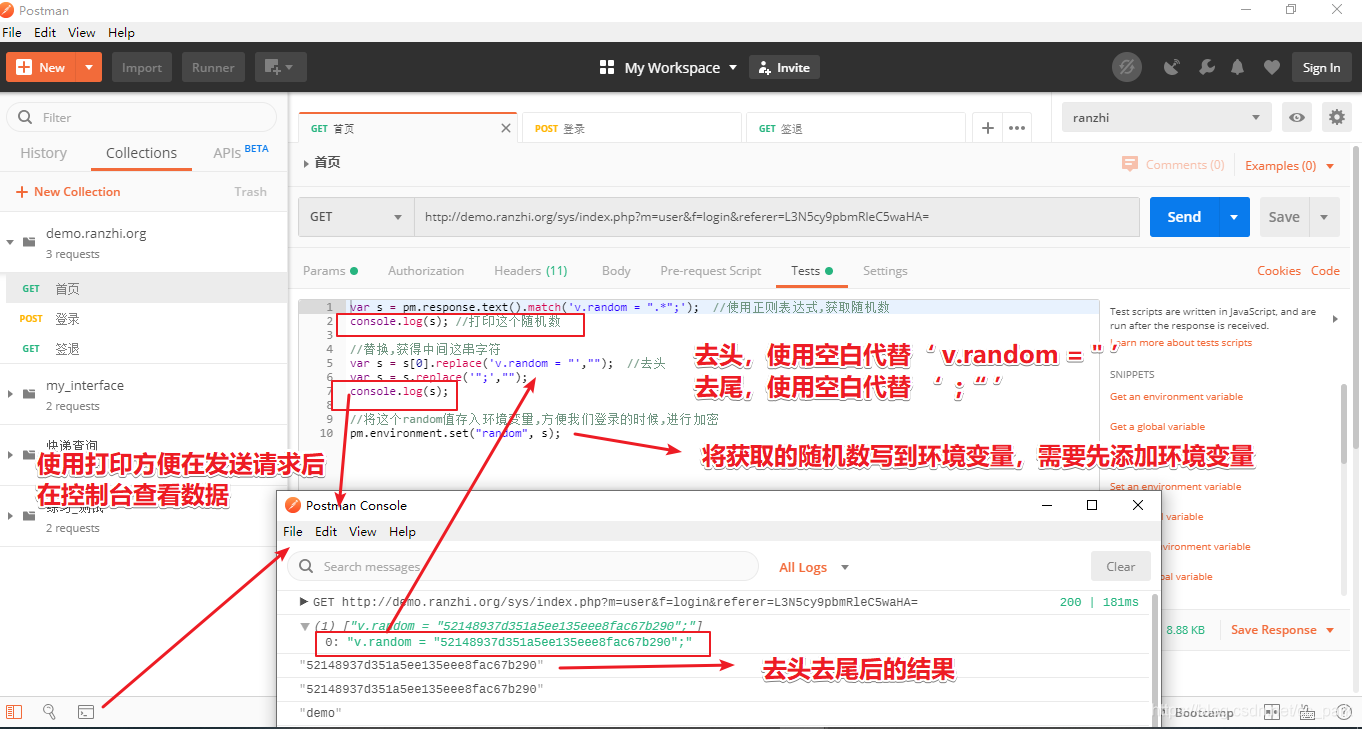1362x729 pixels.
Task: Click the Comments speech bubble icon
Action: pos(1130,164)
